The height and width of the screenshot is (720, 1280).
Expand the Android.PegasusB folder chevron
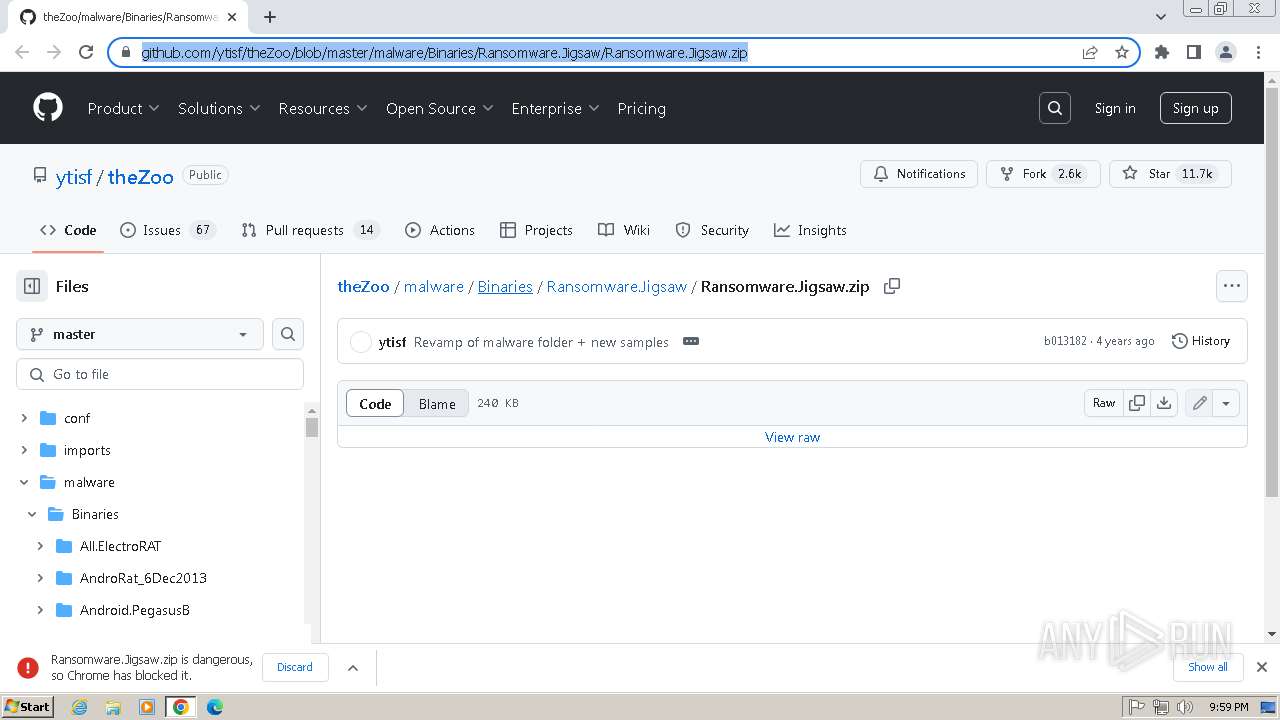pos(40,610)
